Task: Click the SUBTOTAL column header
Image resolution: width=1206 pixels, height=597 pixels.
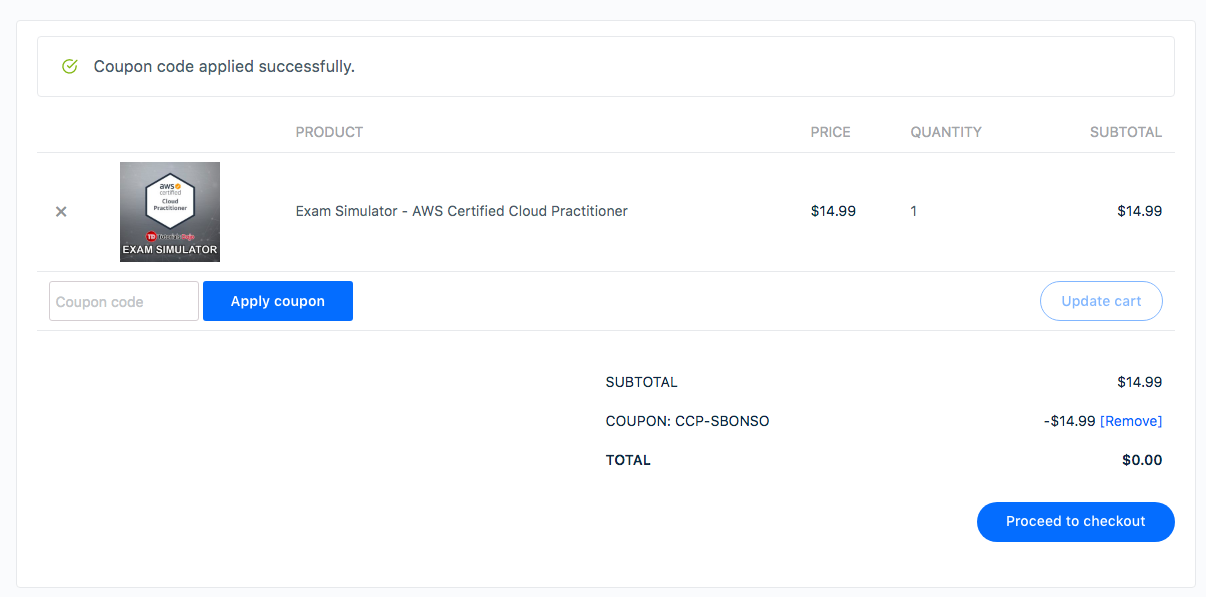Action: [x=1125, y=132]
